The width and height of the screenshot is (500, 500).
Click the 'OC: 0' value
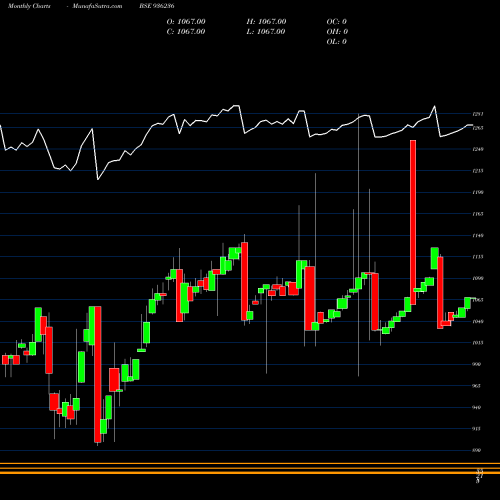pyautogui.click(x=337, y=22)
